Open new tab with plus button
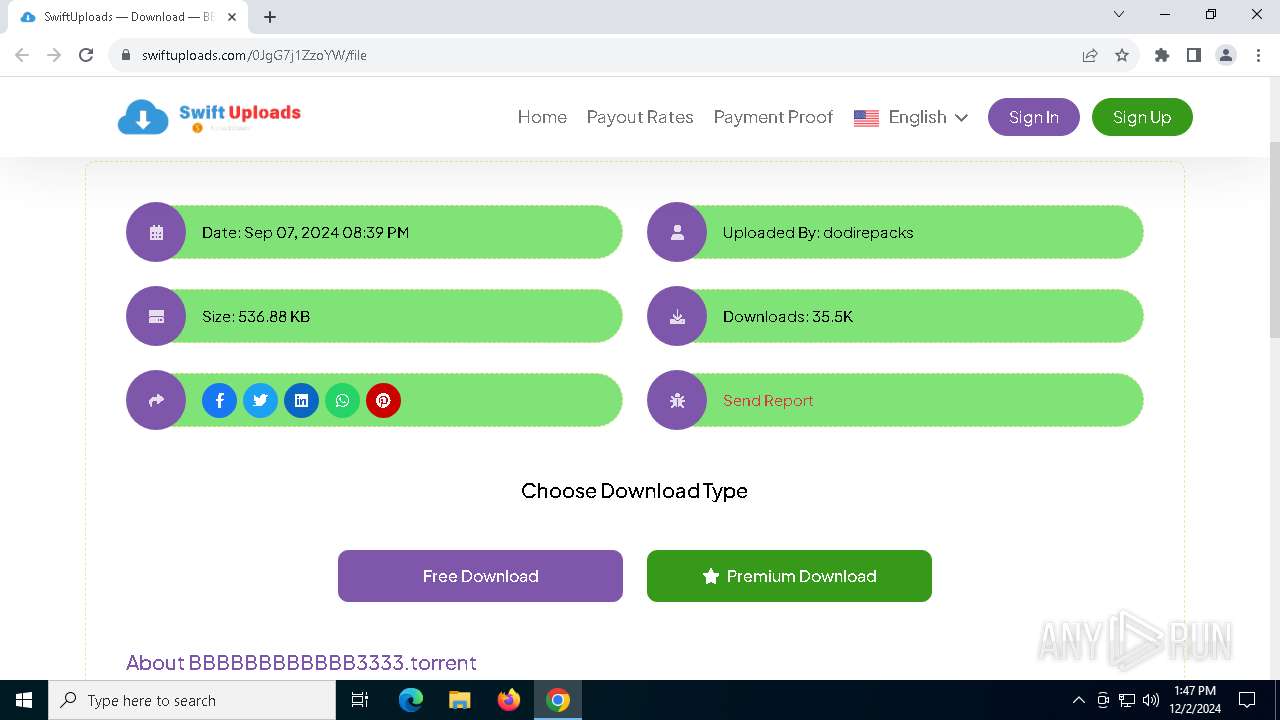This screenshot has height=720, width=1280. tap(270, 17)
